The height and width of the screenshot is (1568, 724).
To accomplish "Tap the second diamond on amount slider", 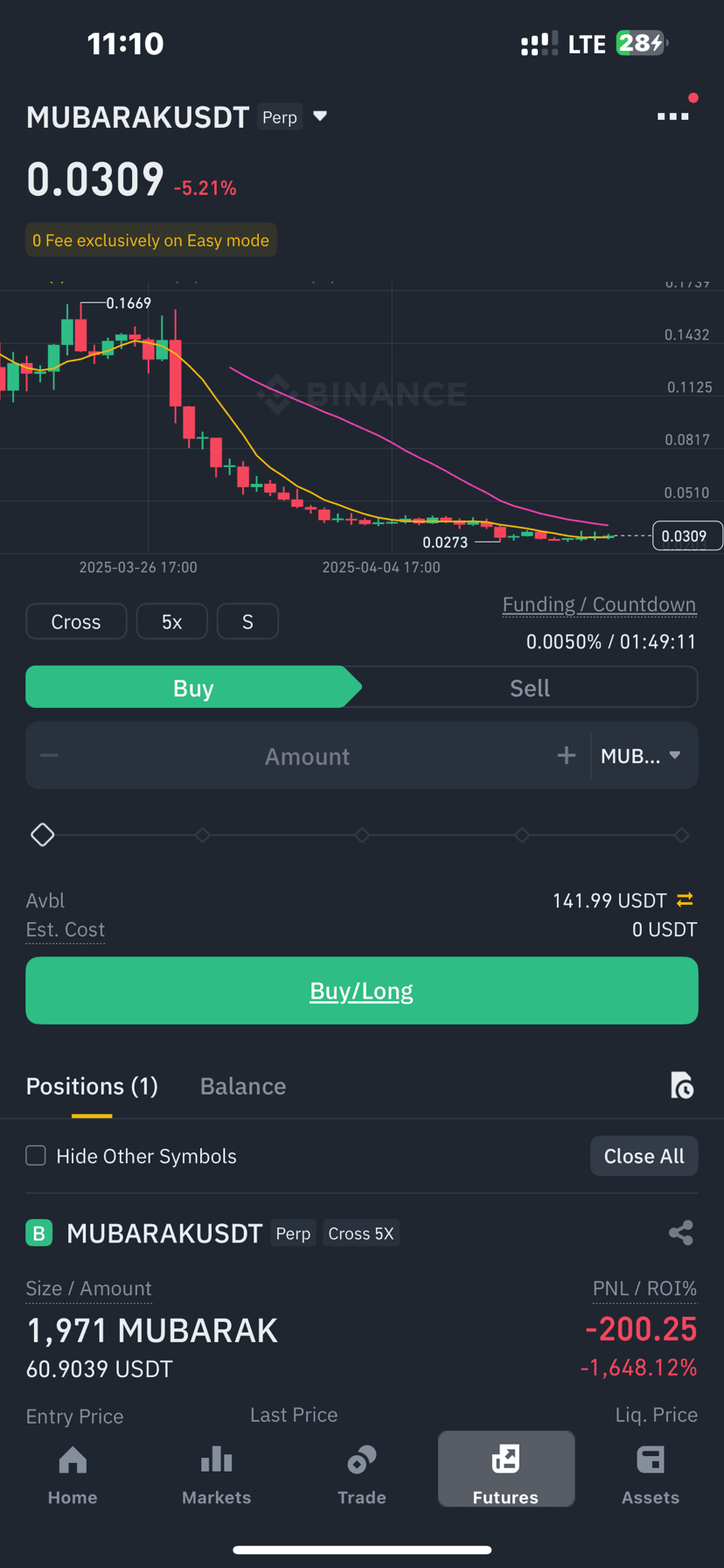I will pos(202,836).
